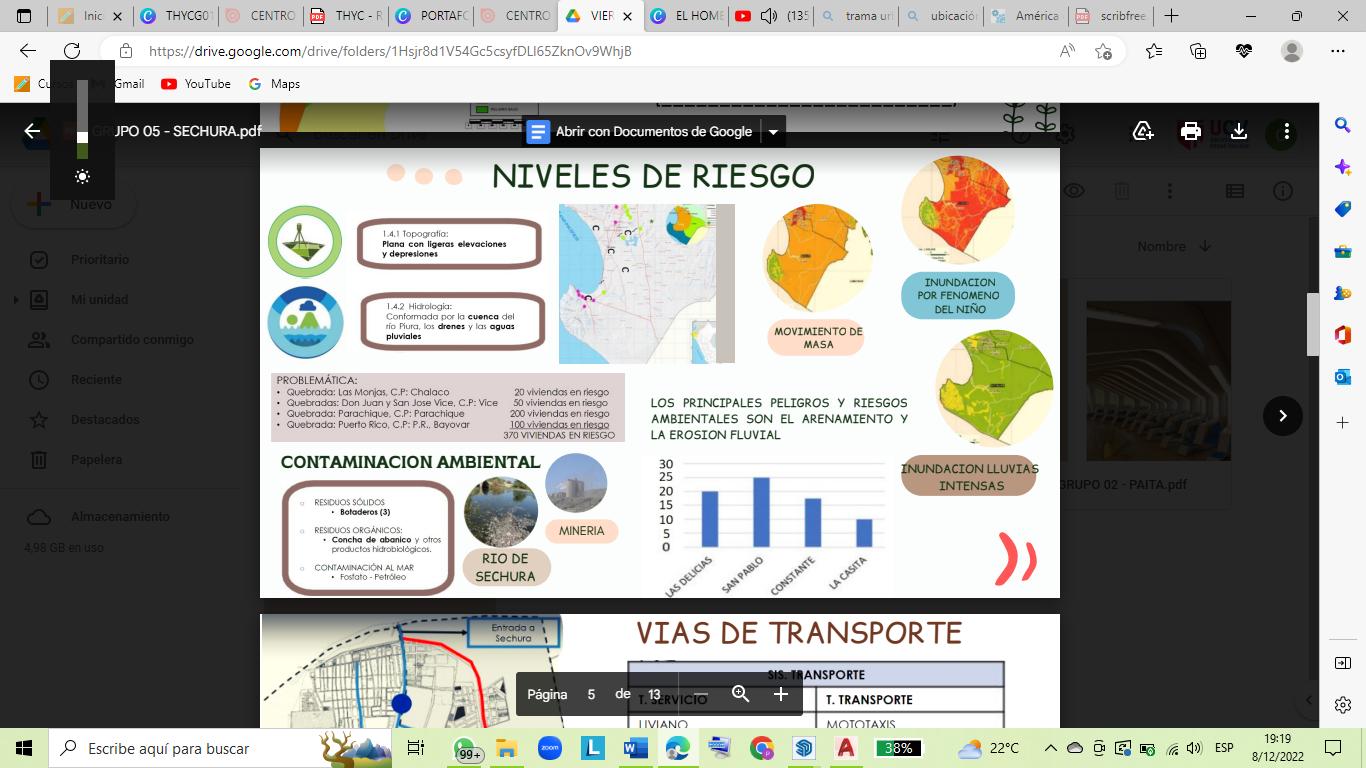Open the Edge profile menu

tap(1292, 51)
